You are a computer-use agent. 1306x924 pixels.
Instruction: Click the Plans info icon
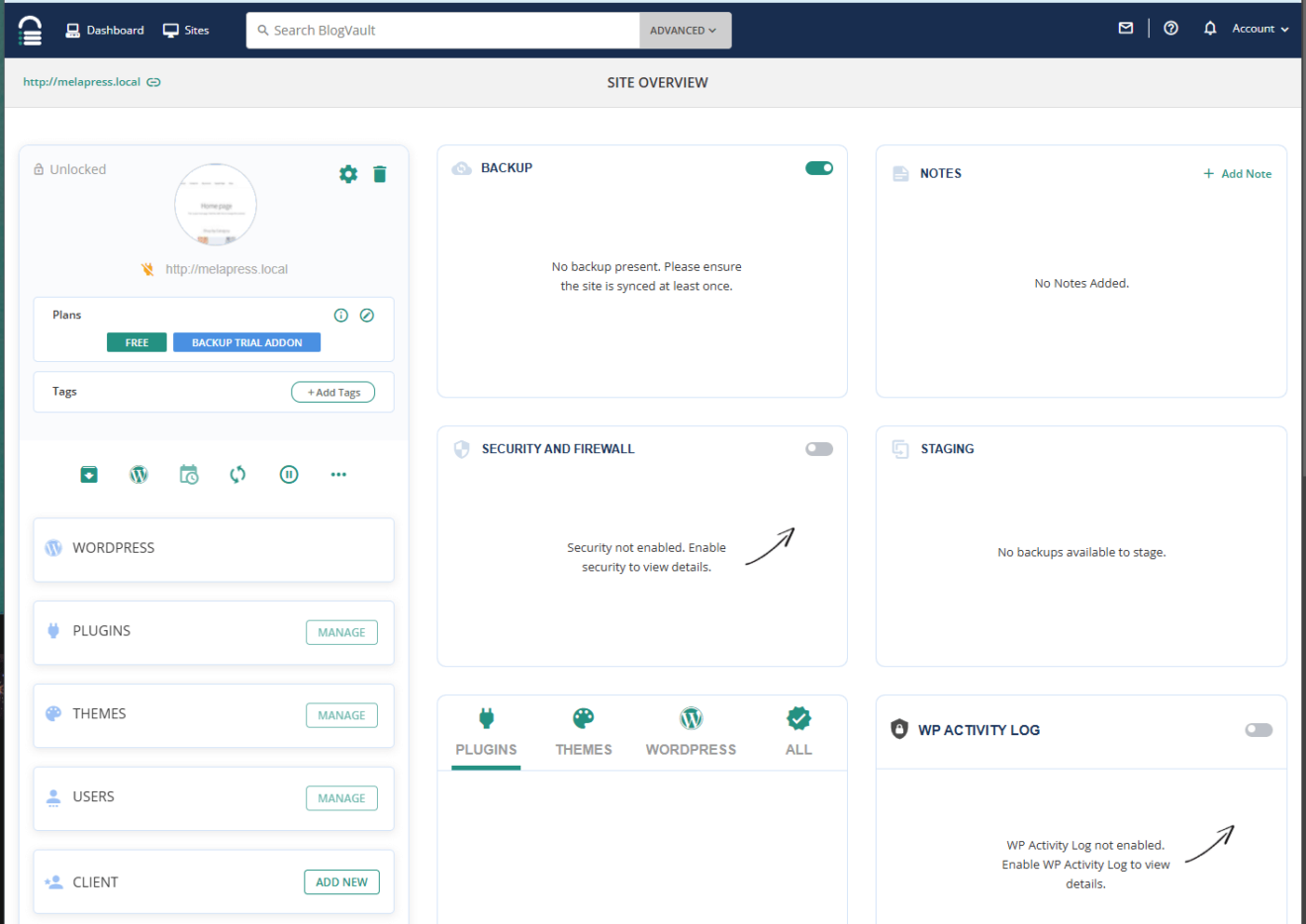pos(341,316)
